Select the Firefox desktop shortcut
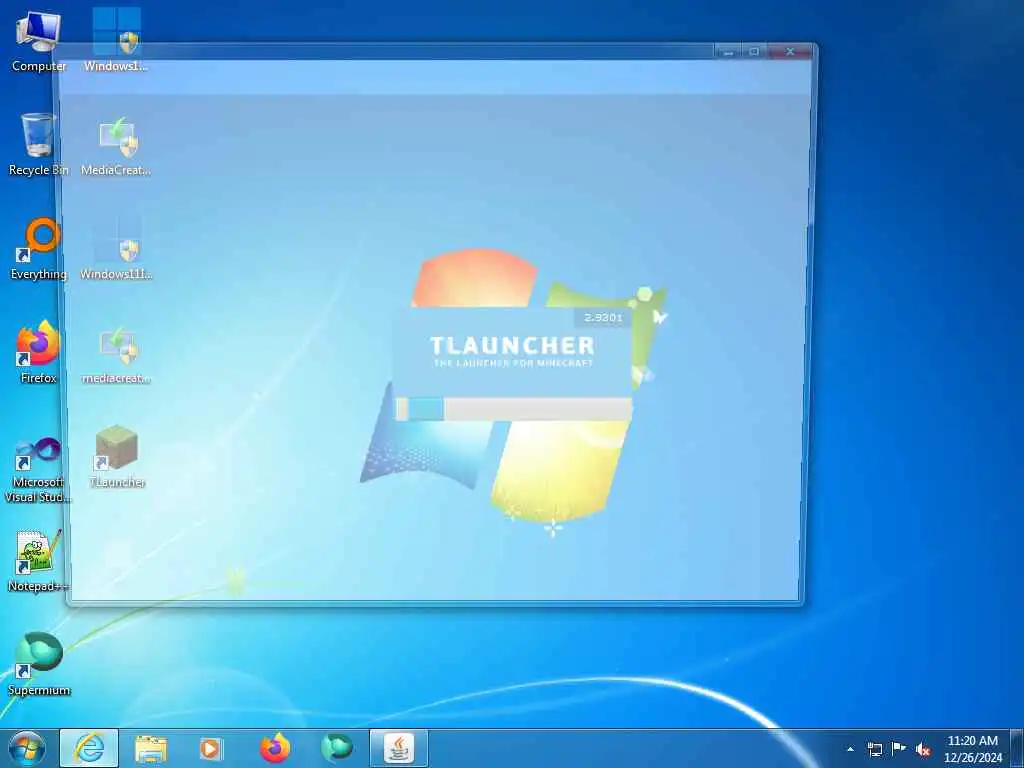 (x=38, y=353)
